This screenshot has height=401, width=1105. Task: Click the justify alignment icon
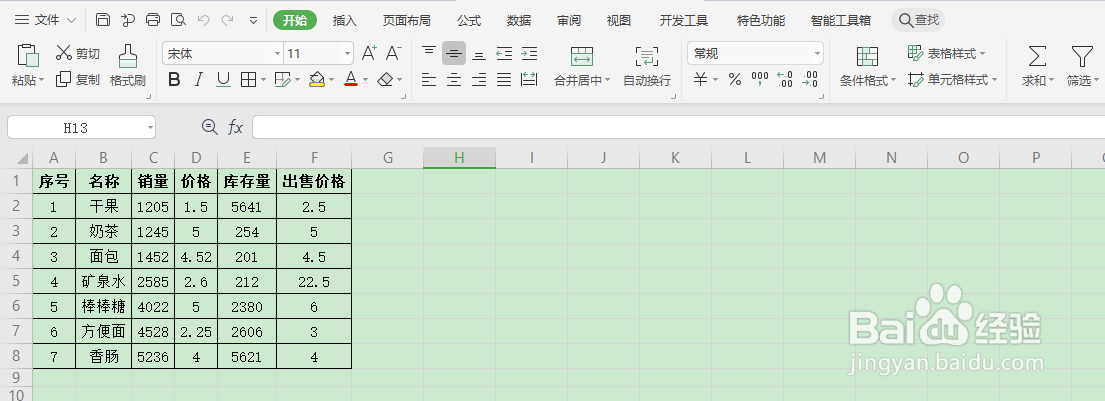504,80
